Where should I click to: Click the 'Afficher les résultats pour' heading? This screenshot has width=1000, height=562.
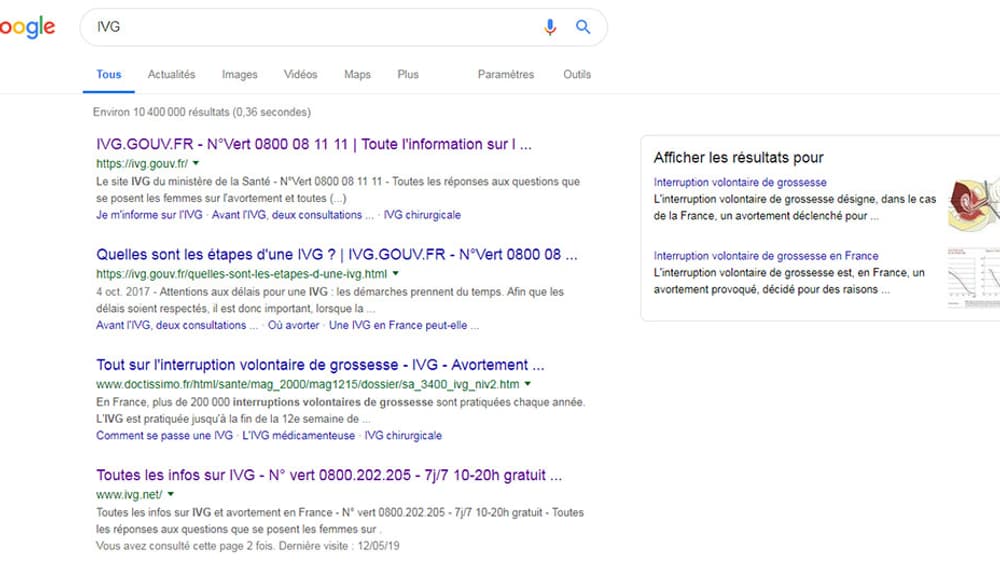tap(739, 158)
